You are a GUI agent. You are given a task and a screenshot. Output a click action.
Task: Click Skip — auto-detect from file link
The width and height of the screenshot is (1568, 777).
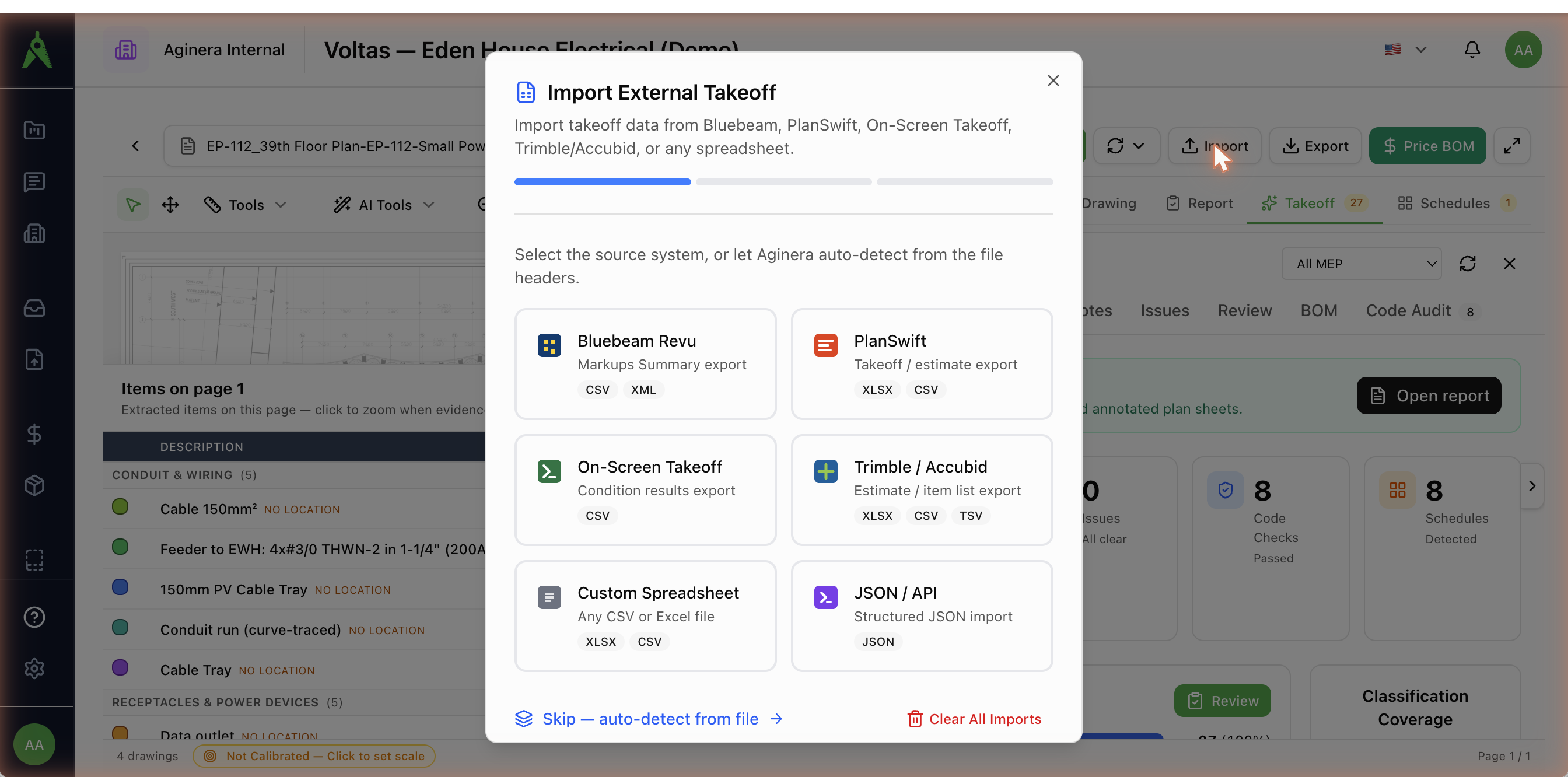pos(649,719)
